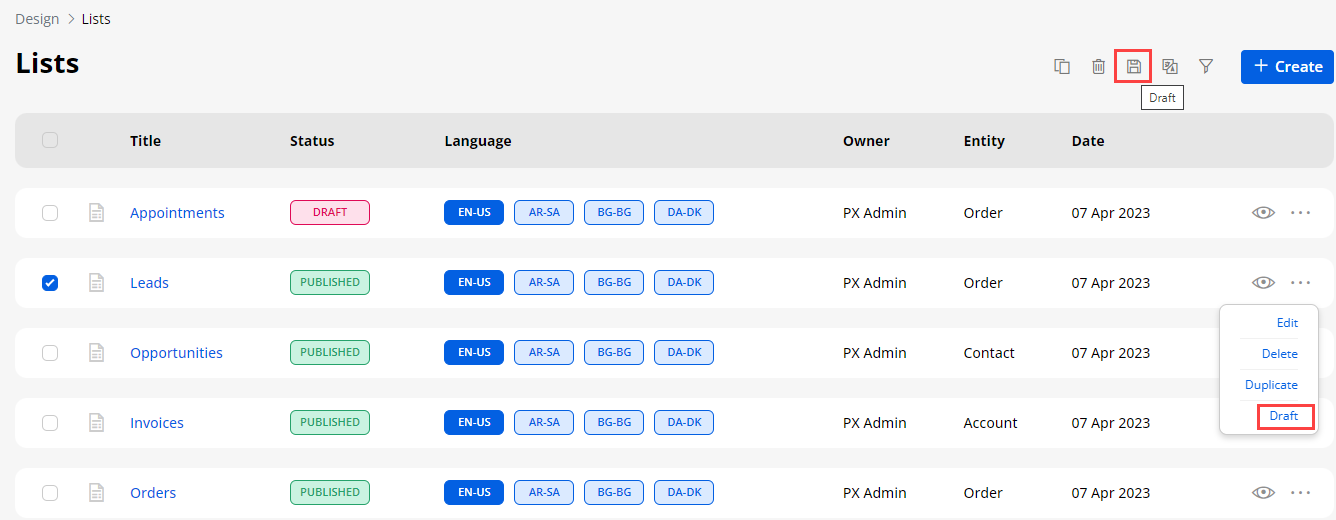Open the three-dot menu for Appointments
The image size is (1336, 520).
pyautogui.click(x=1300, y=213)
